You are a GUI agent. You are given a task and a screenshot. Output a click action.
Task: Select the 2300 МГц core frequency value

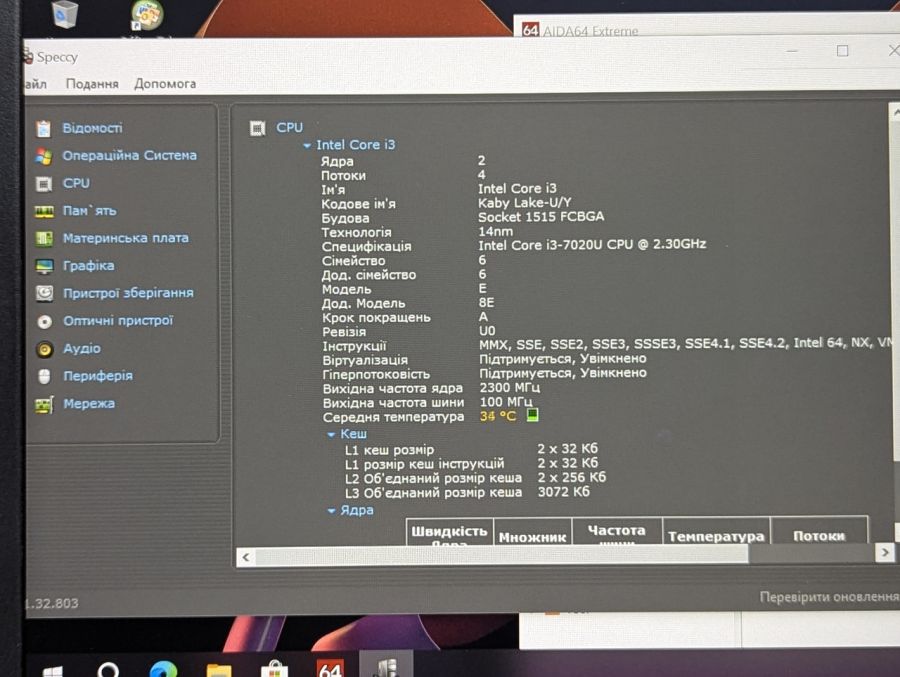pos(510,388)
